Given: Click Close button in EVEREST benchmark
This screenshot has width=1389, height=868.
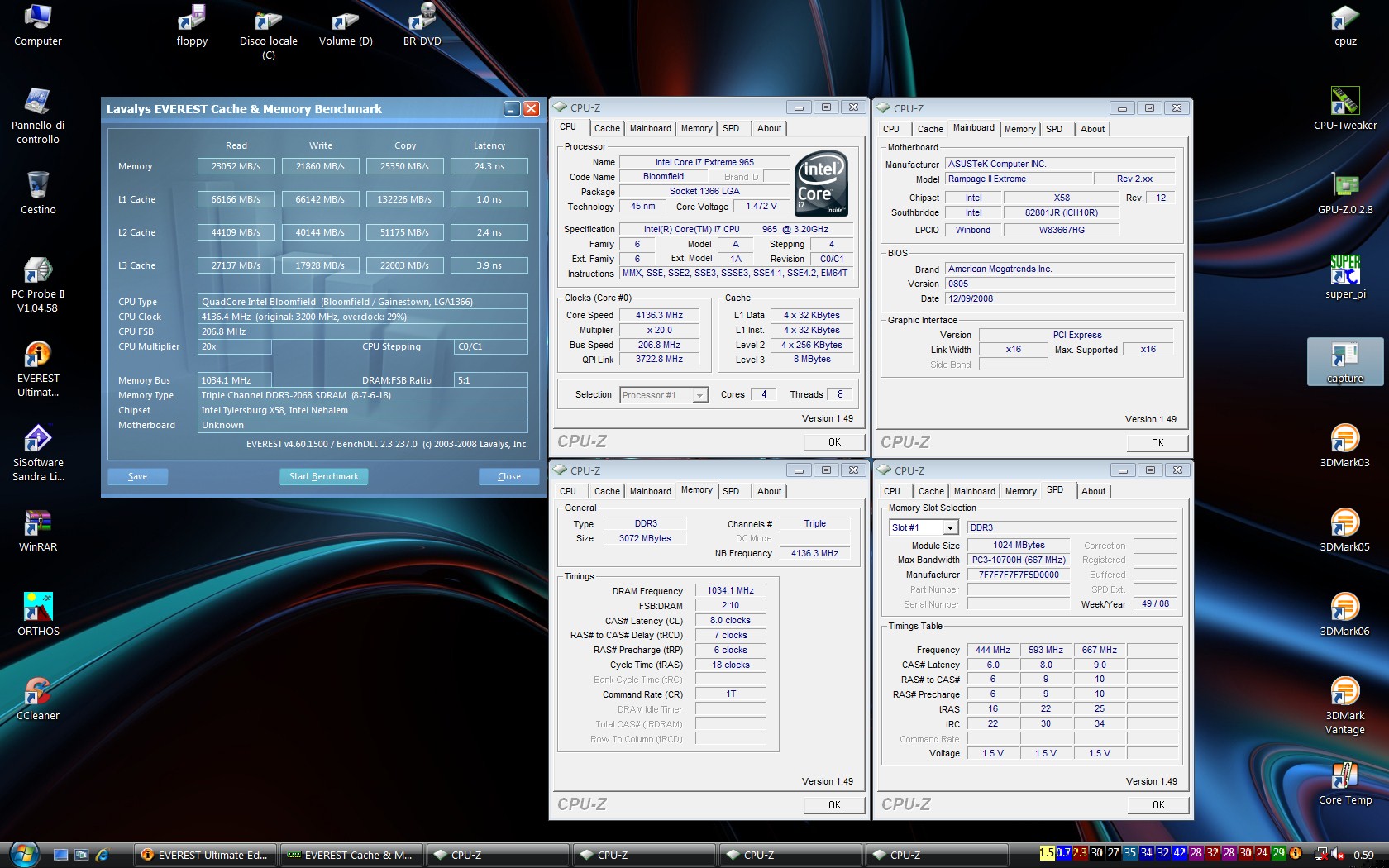Looking at the screenshot, I should [x=509, y=476].
